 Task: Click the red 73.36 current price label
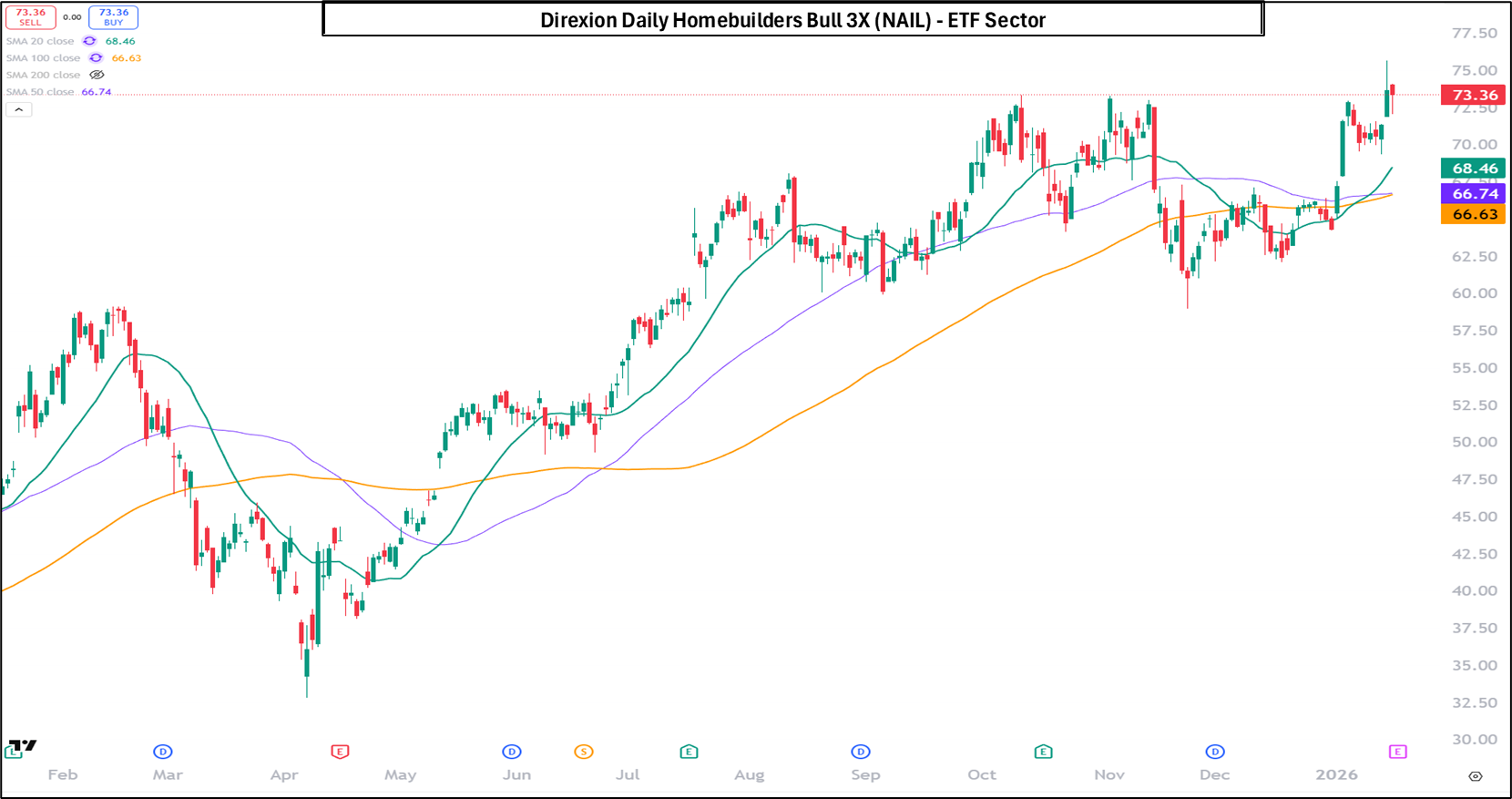point(1473,95)
